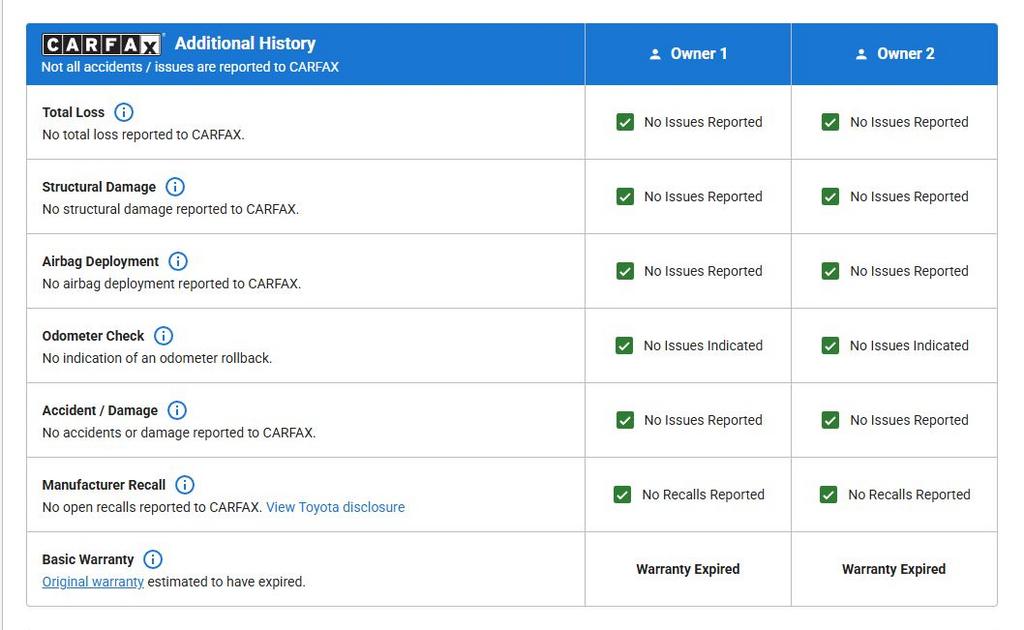Open info icon next to Total Loss
Image resolution: width=1024 pixels, height=630 pixels.
click(123, 112)
